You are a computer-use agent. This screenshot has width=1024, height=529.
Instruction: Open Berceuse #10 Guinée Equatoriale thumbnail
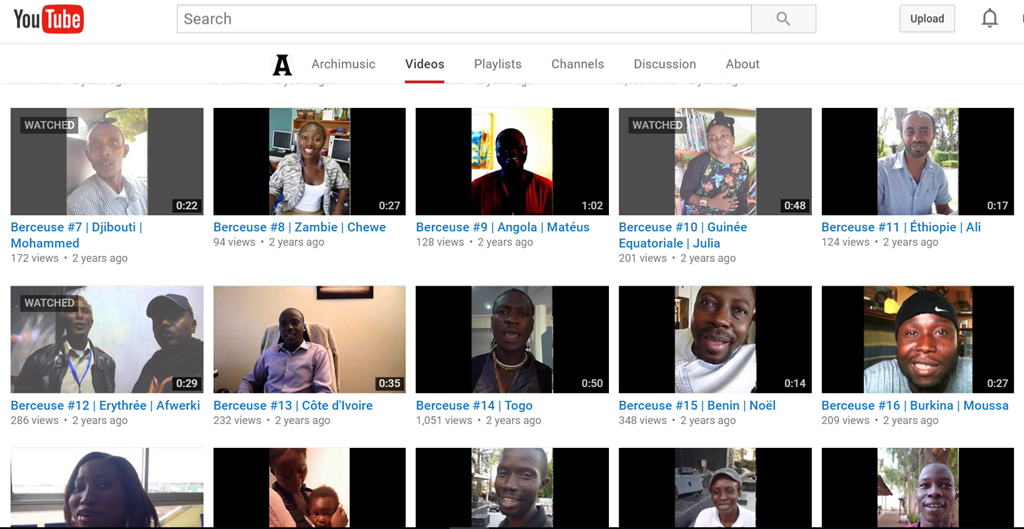[715, 161]
